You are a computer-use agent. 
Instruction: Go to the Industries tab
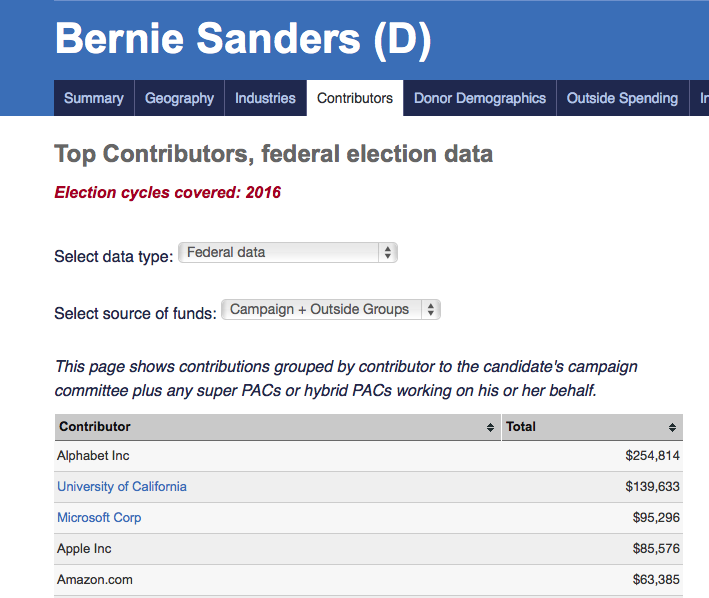[x=265, y=98]
